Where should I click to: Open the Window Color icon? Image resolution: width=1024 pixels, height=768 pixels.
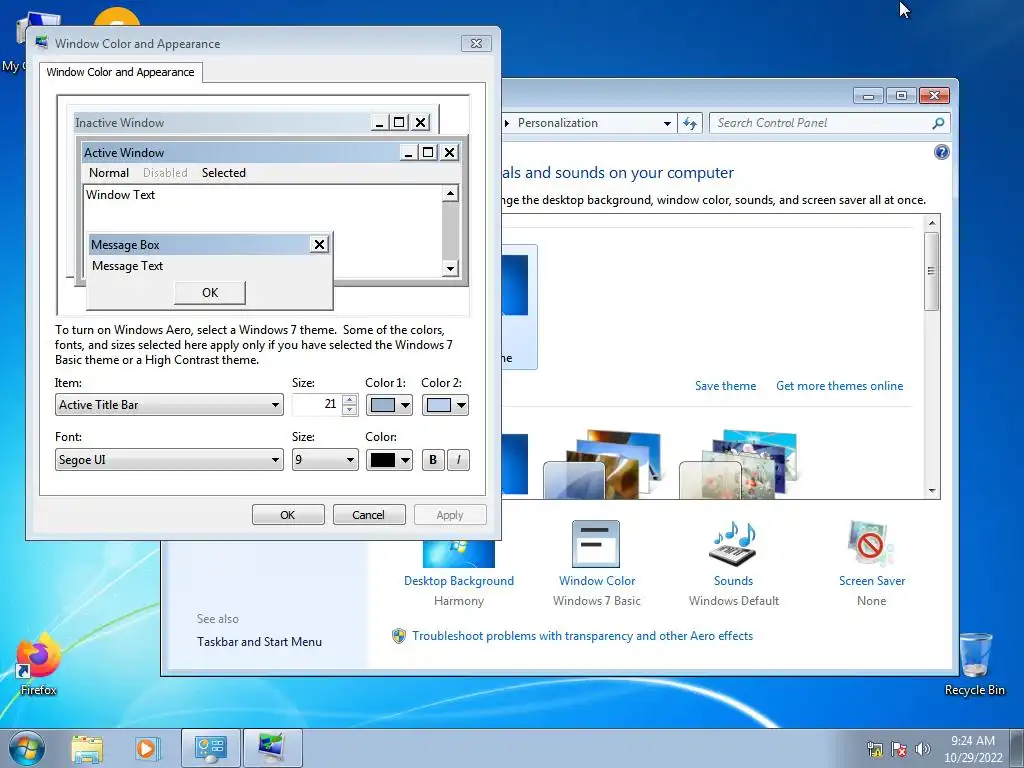point(596,543)
